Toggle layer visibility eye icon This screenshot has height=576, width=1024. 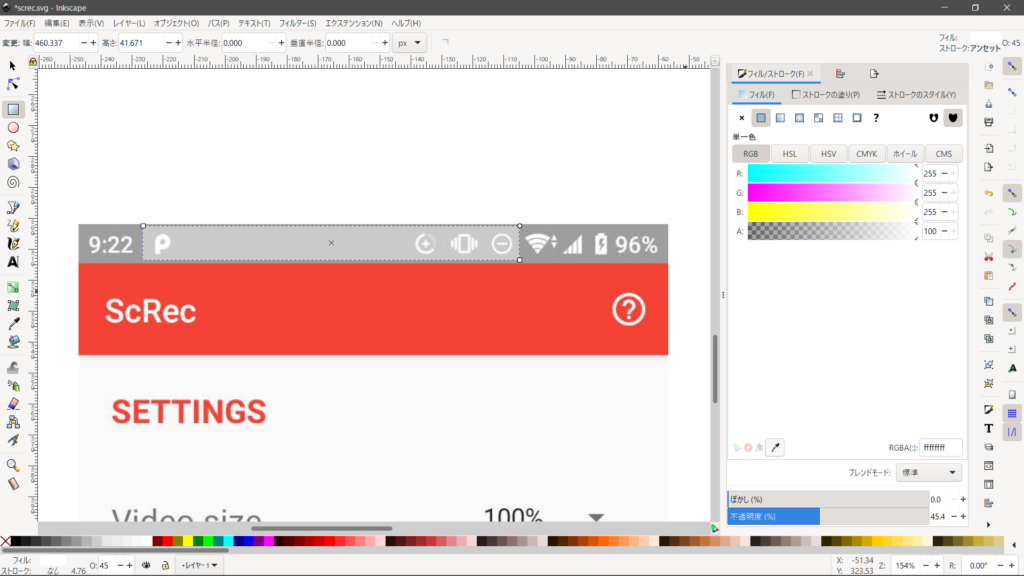point(146,566)
